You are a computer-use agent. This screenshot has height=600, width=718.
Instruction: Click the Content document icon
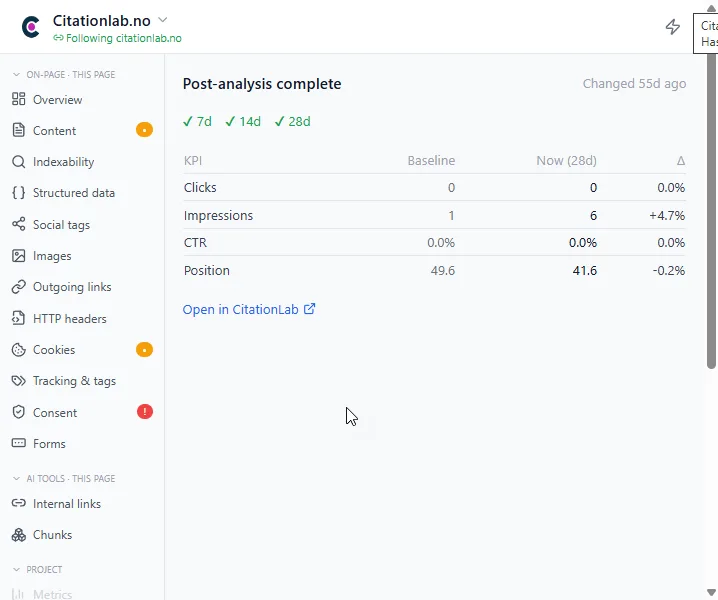click(18, 130)
